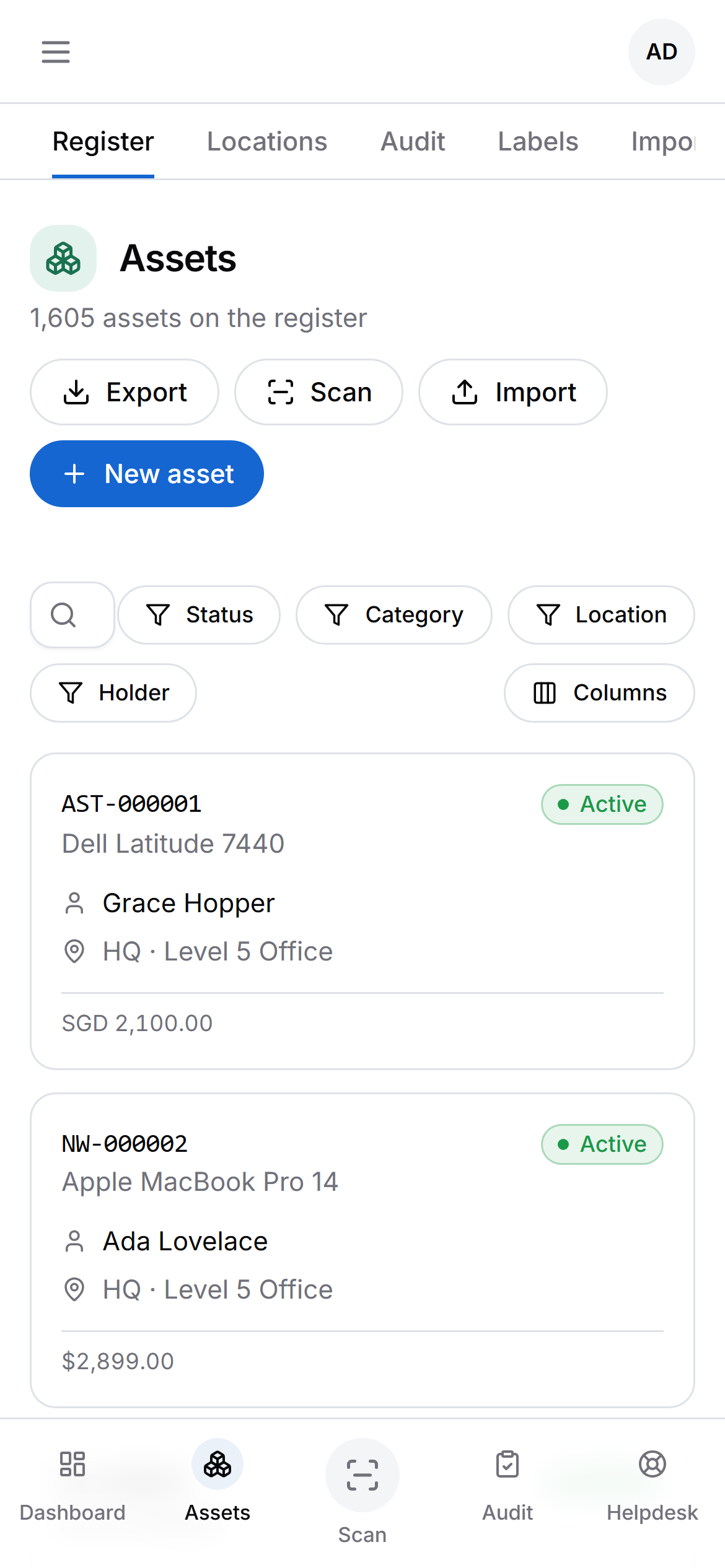The image size is (725, 1568).
Task: Open the Location filter dropdown
Action: 601,615
